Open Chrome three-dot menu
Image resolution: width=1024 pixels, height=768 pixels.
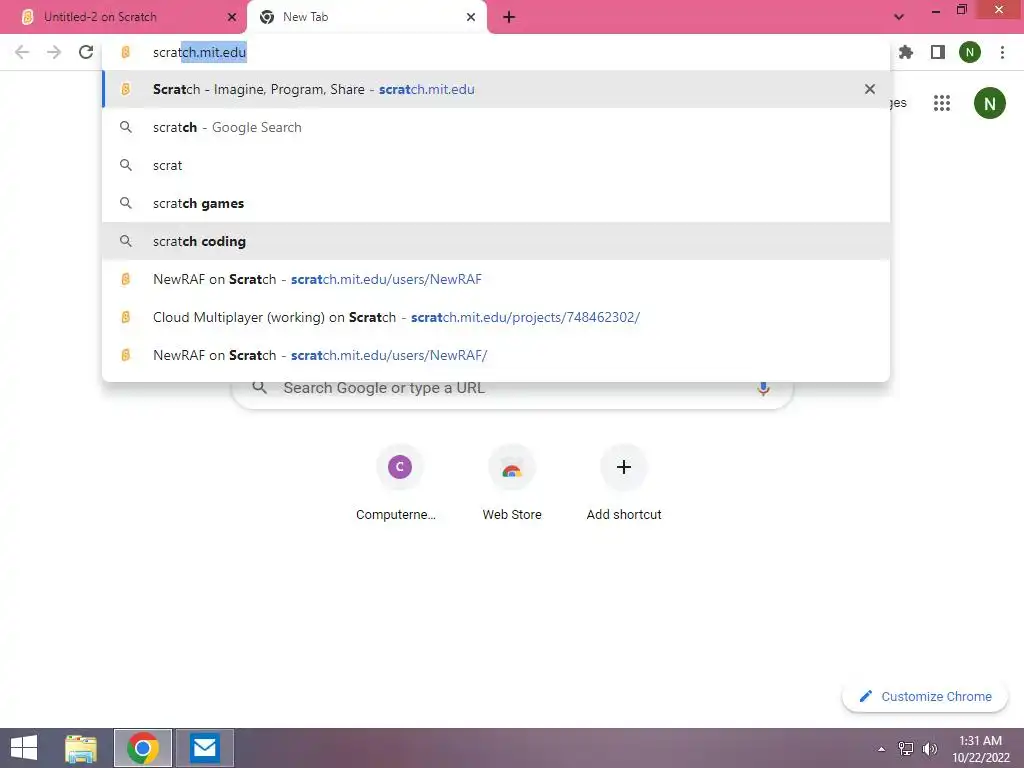click(1002, 52)
